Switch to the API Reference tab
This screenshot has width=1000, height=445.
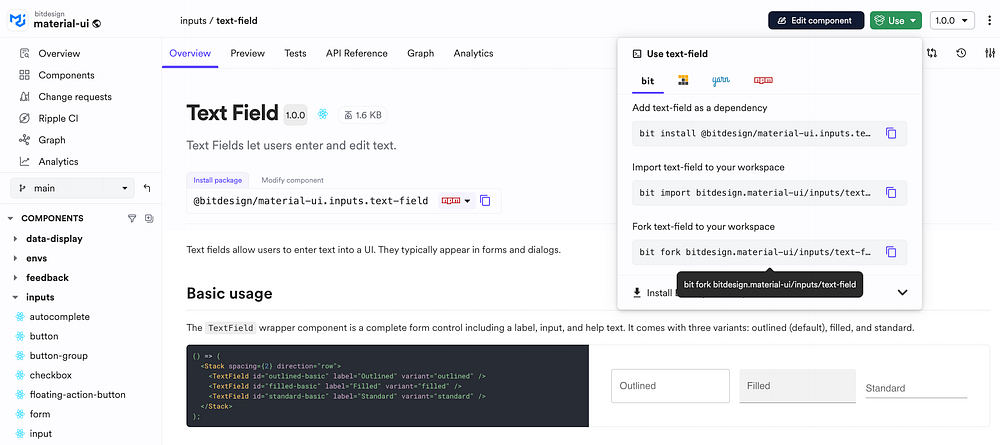357,54
